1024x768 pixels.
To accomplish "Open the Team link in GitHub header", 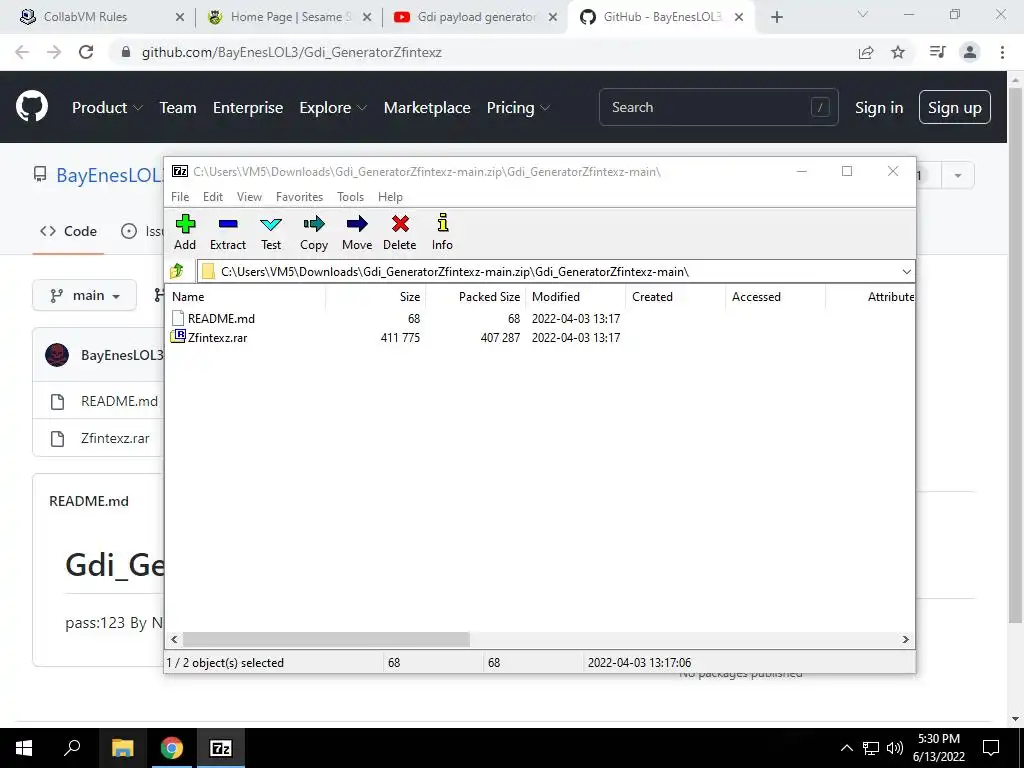I will (x=178, y=108).
